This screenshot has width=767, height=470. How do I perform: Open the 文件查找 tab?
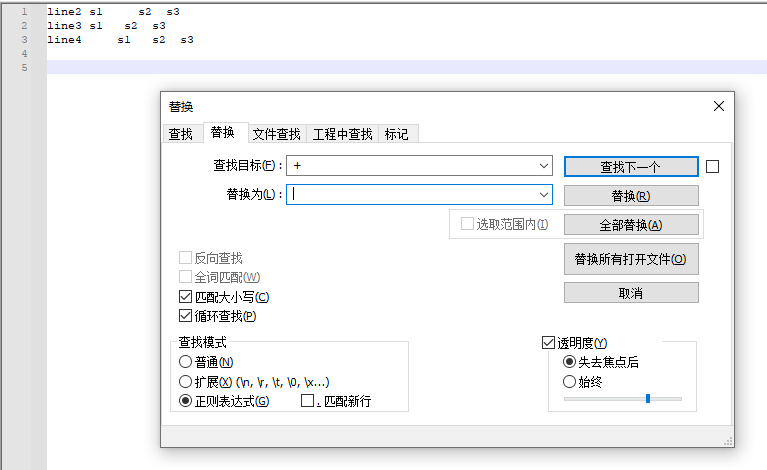coord(276,134)
